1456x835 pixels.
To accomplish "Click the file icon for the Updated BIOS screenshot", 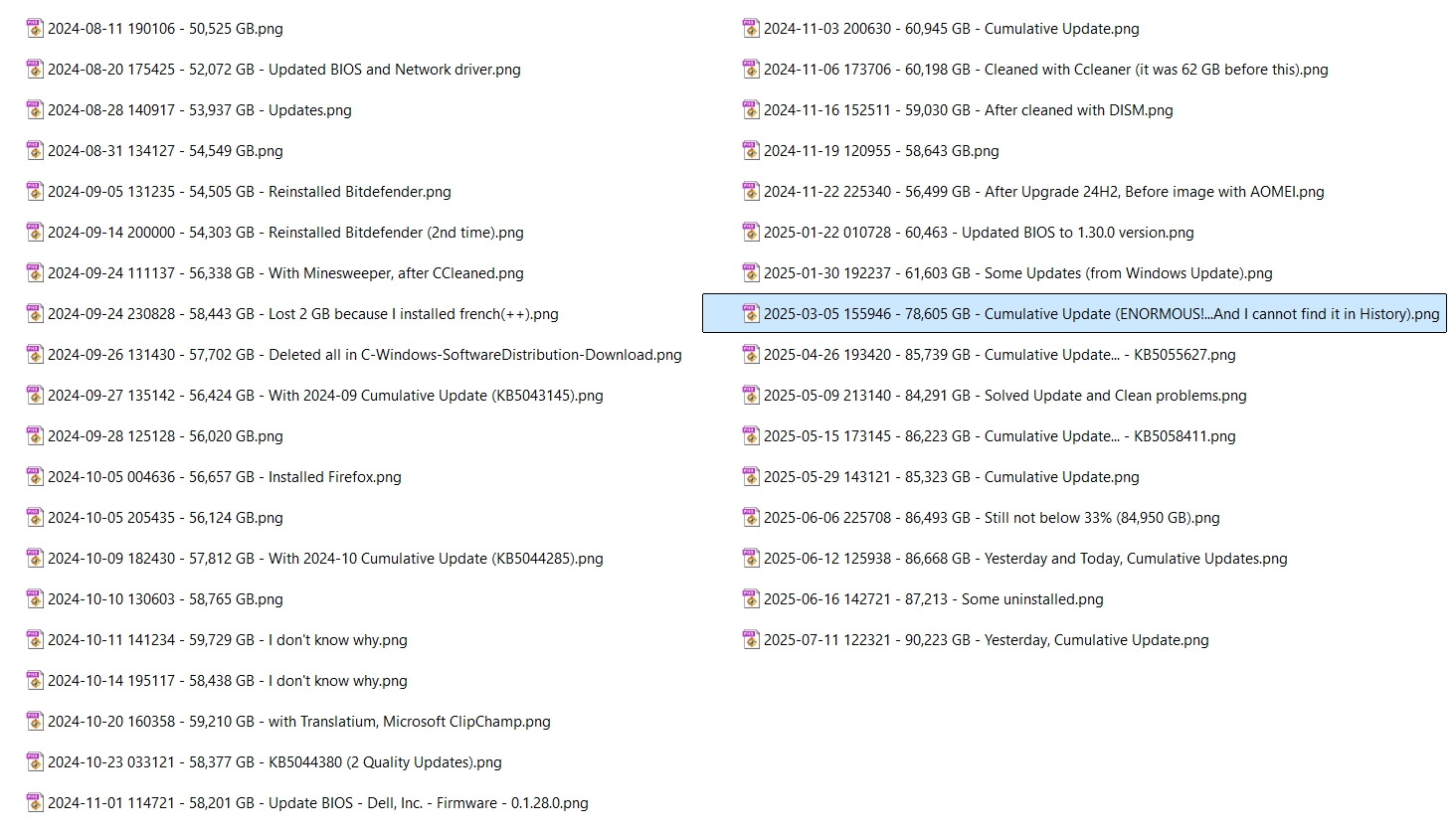I will (x=35, y=69).
